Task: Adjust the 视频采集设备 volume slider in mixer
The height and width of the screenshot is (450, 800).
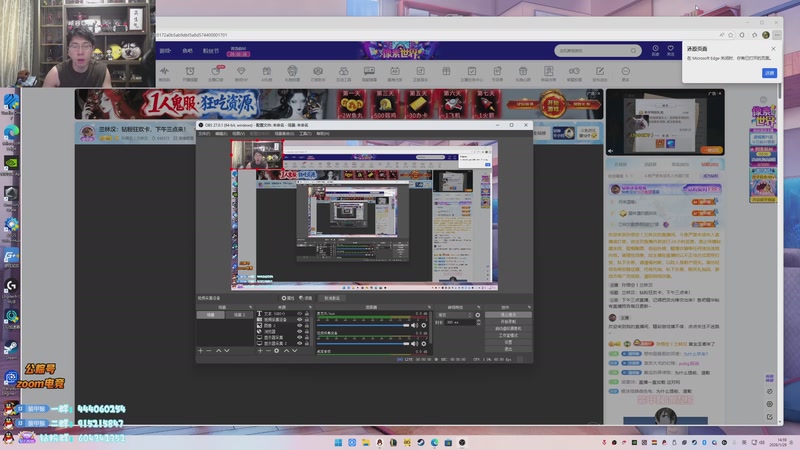Action: (x=363, y=344)
